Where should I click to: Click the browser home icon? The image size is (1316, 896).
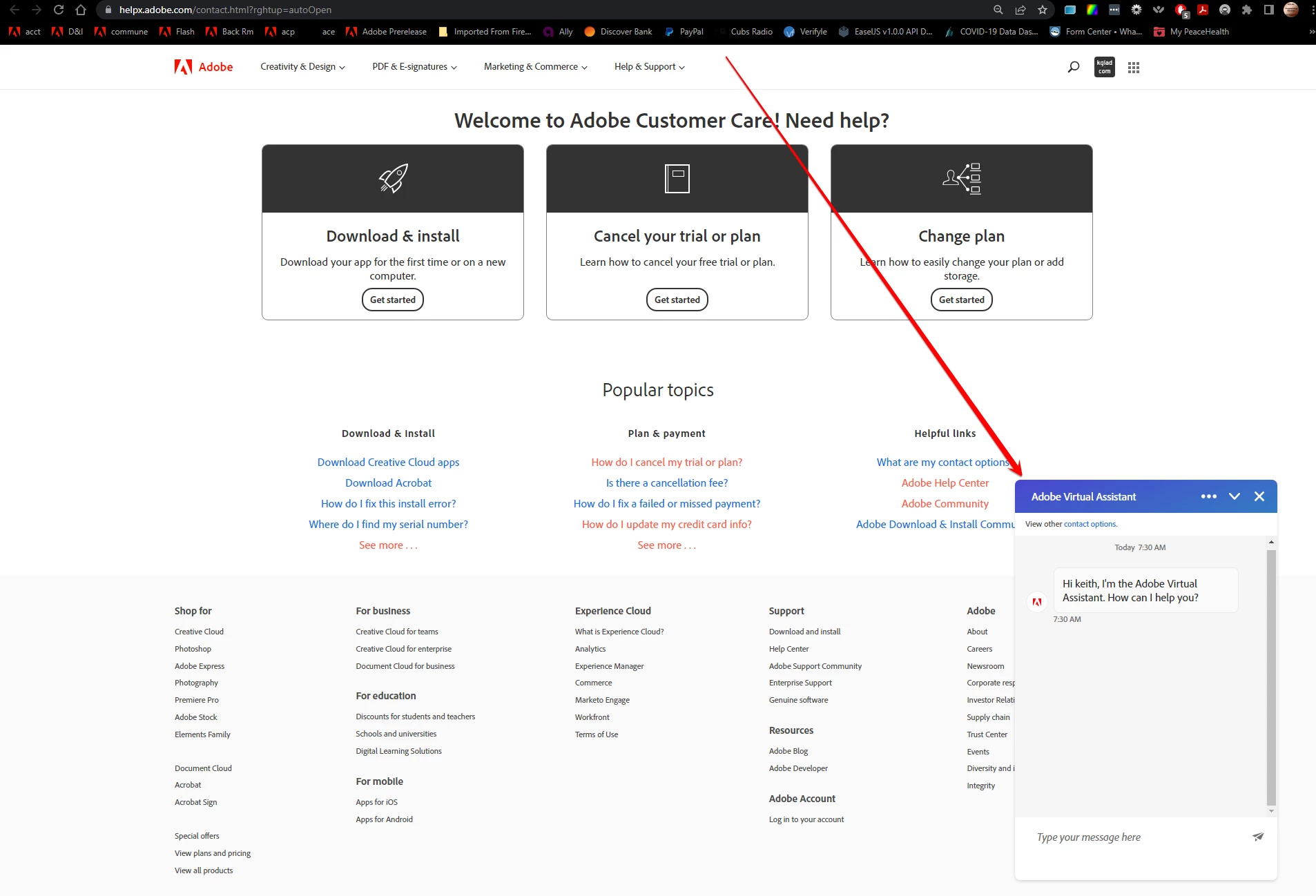click(81, 10)
